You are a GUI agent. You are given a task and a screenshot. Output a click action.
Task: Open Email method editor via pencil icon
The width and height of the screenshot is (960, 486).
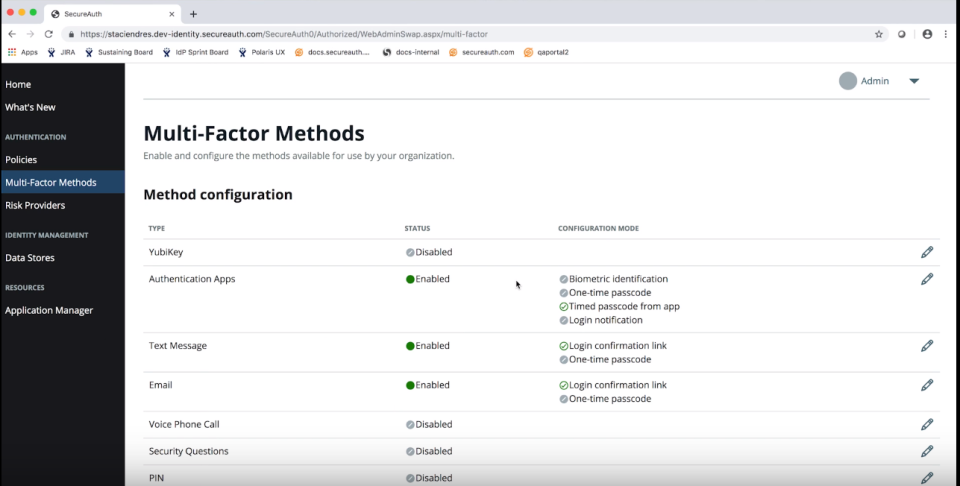click(927, 385)
